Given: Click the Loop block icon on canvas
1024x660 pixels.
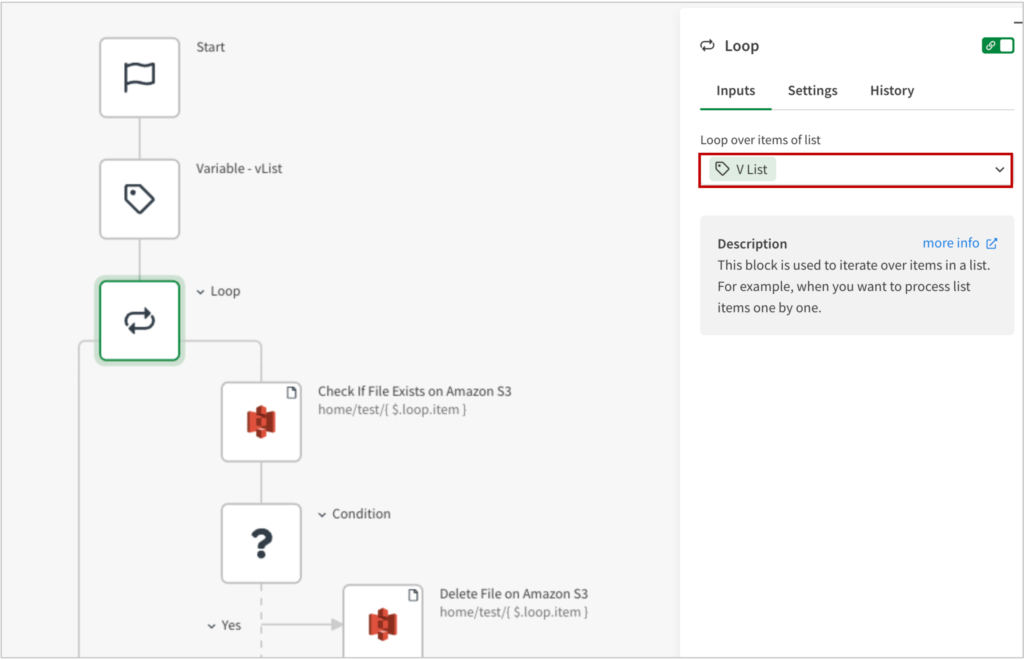Looking at the screenshot, I should click(139, 321).
